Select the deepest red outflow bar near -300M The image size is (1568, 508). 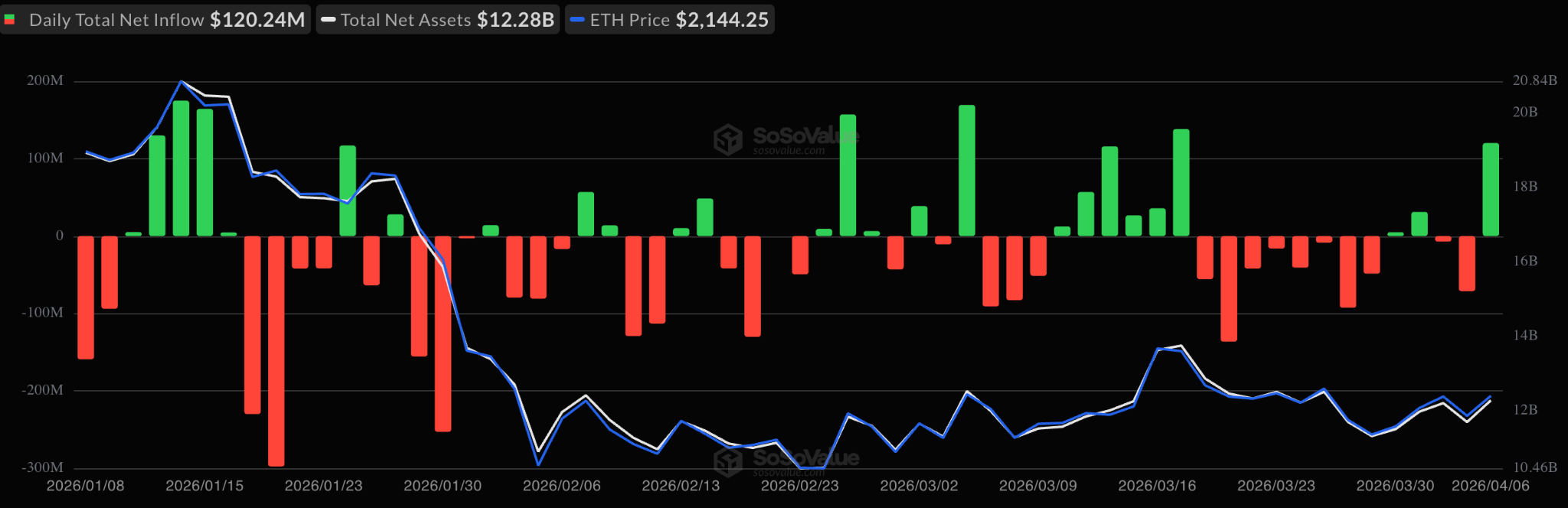(276, 350)
